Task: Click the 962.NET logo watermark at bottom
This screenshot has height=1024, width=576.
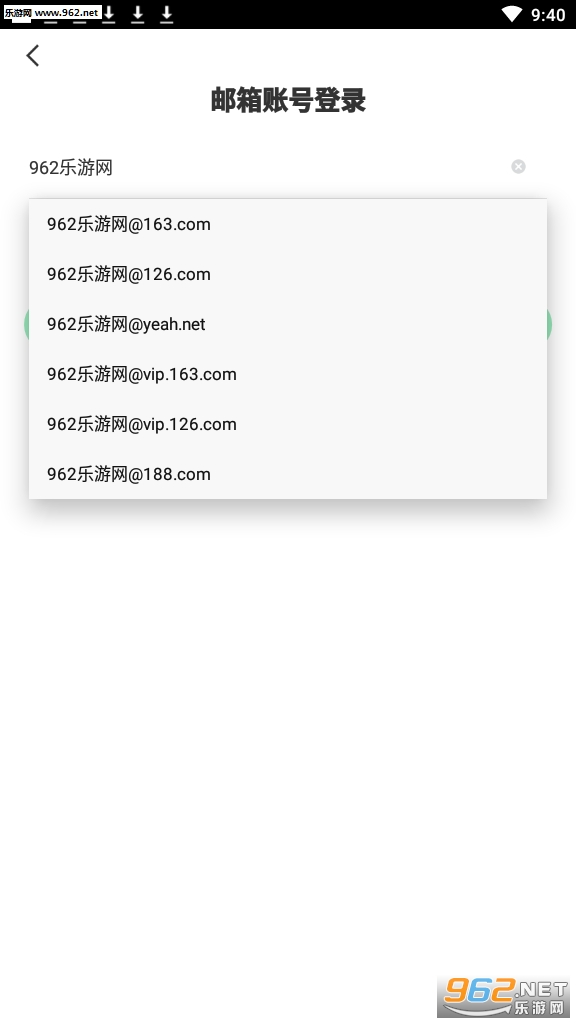Action: coord(503,997)
